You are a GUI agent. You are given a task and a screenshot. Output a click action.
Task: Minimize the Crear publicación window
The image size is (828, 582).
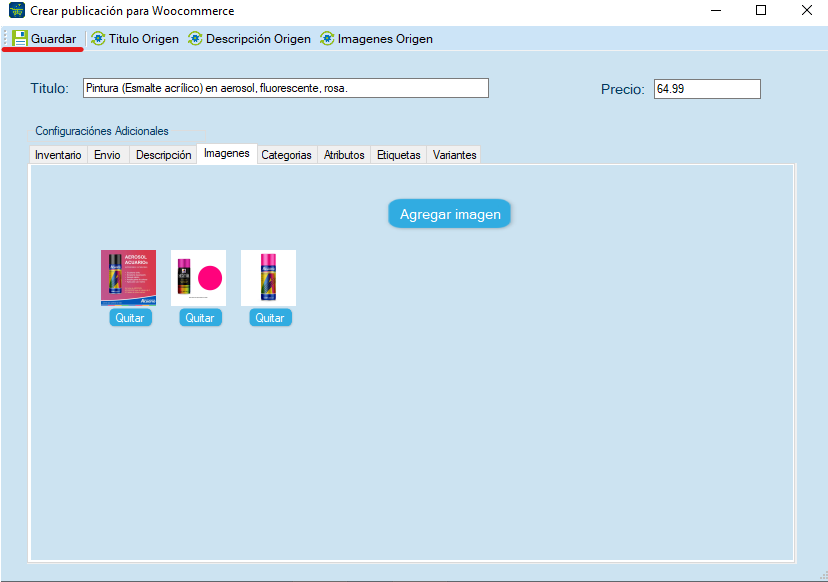tap(716, 10)
